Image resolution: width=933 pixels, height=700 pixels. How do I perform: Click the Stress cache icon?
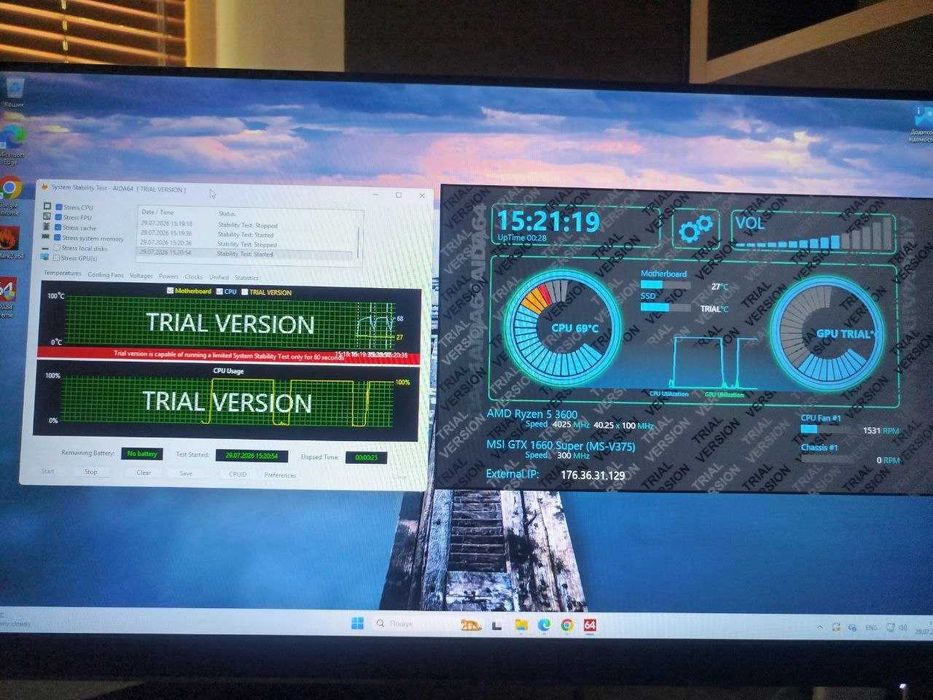(47, 227)
